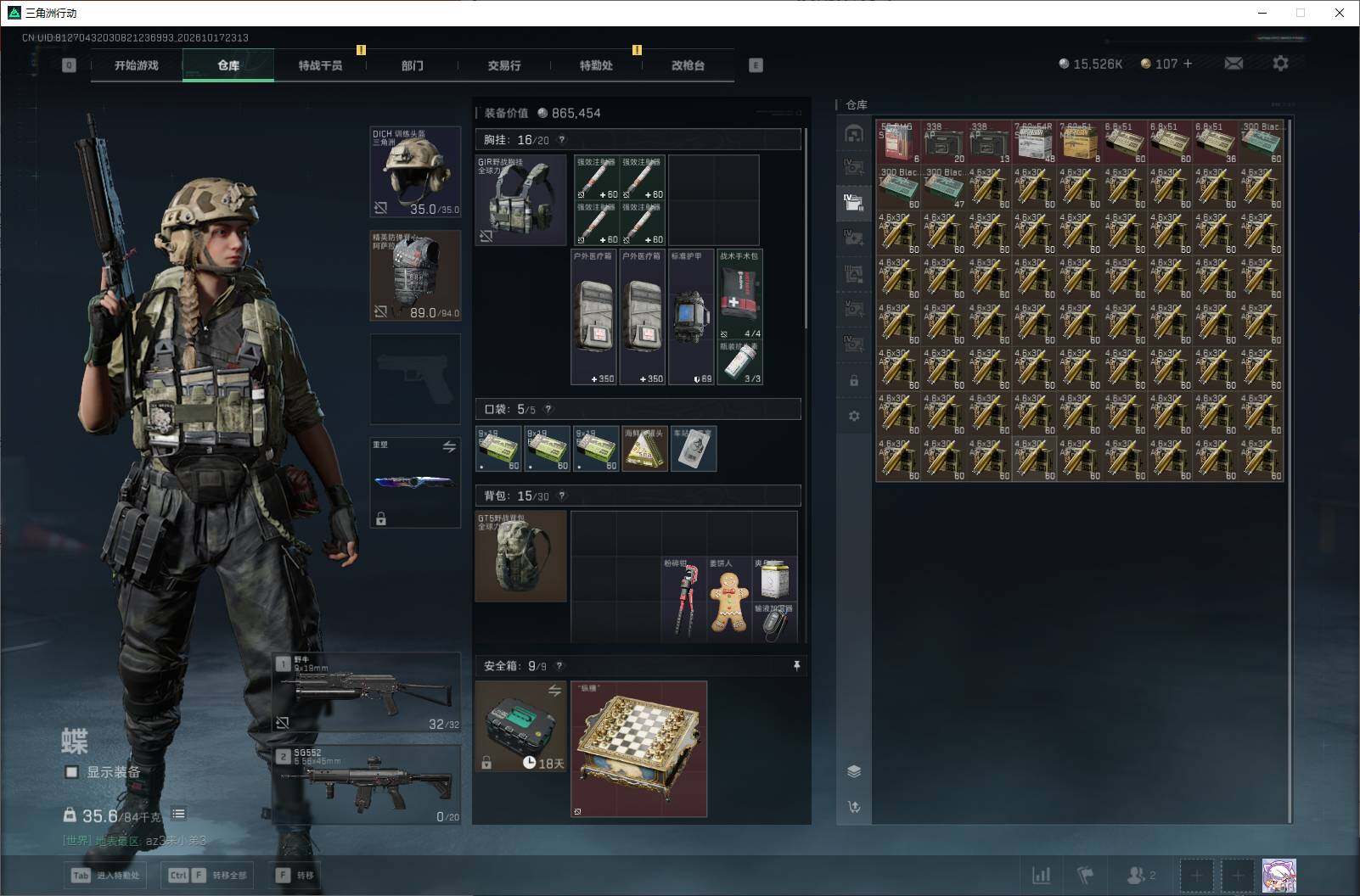The width and height of the screenshot is (1360, 896).
Task: Select the 7.62x54R ammo box in the stash
Action: pyautogui.click(x=1034, y=142)
